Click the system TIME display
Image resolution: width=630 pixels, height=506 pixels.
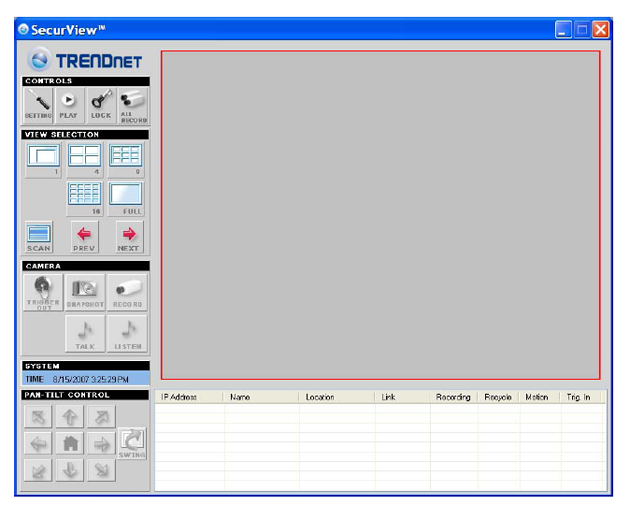86,379
